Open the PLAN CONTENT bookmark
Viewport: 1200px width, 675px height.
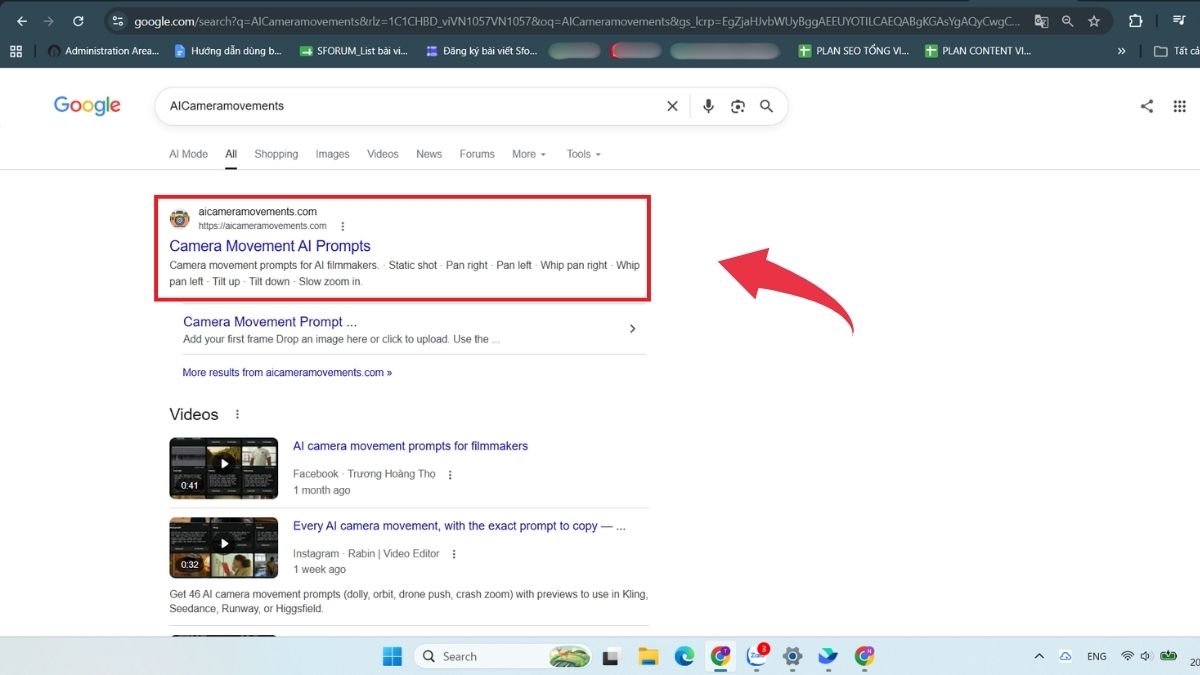[978, 51]
